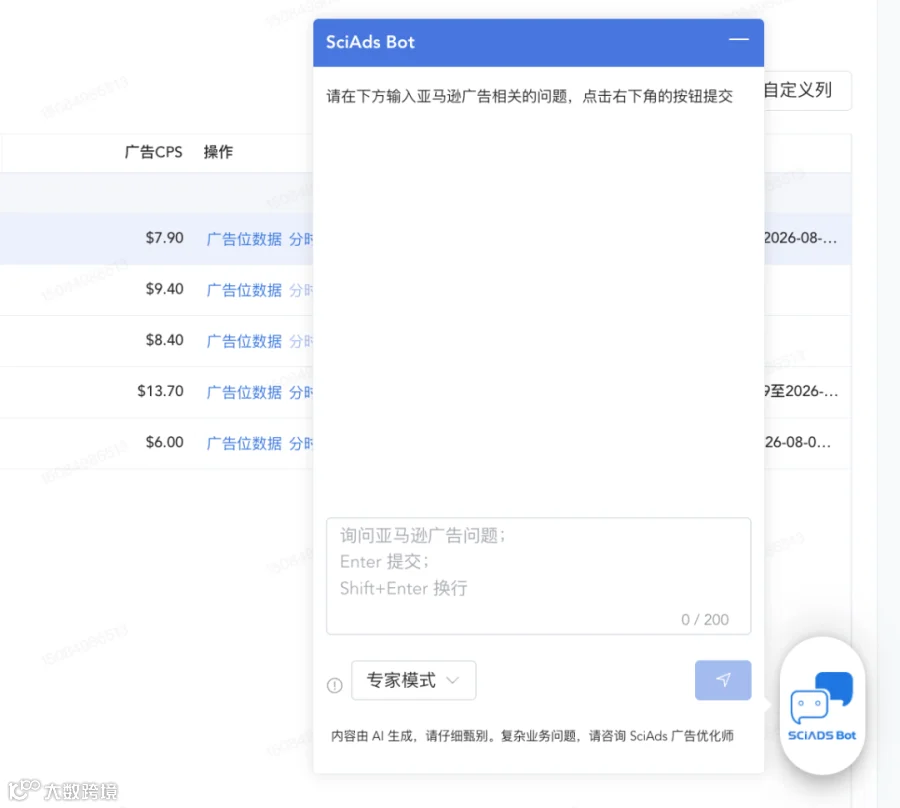
Task: Open 广告位数据 link in the $9.40 row
Action: click(x=245, y=290)
